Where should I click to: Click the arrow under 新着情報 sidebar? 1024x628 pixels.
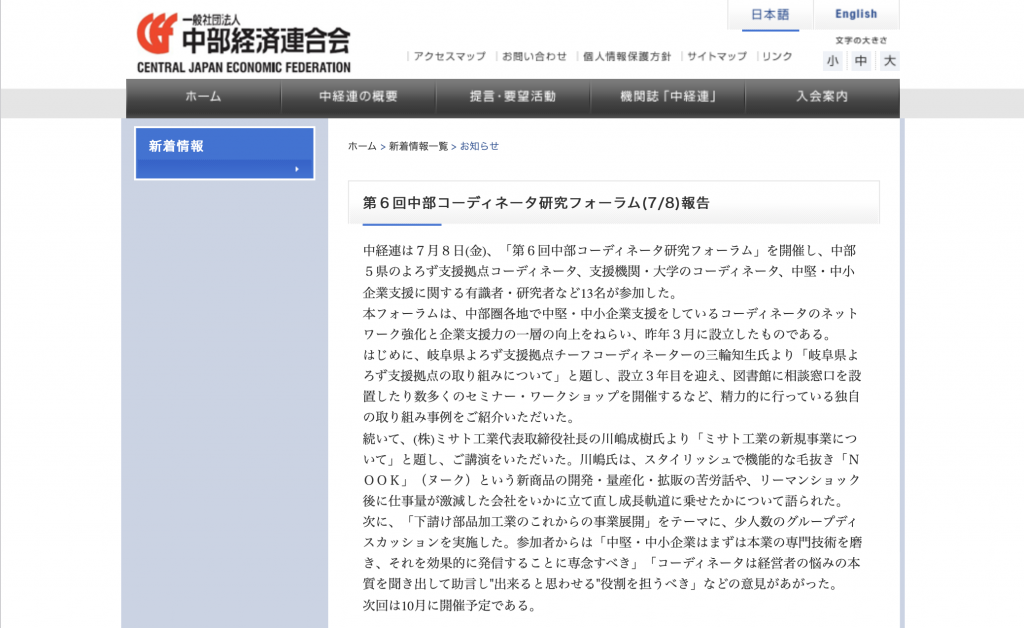pos(296,169)
